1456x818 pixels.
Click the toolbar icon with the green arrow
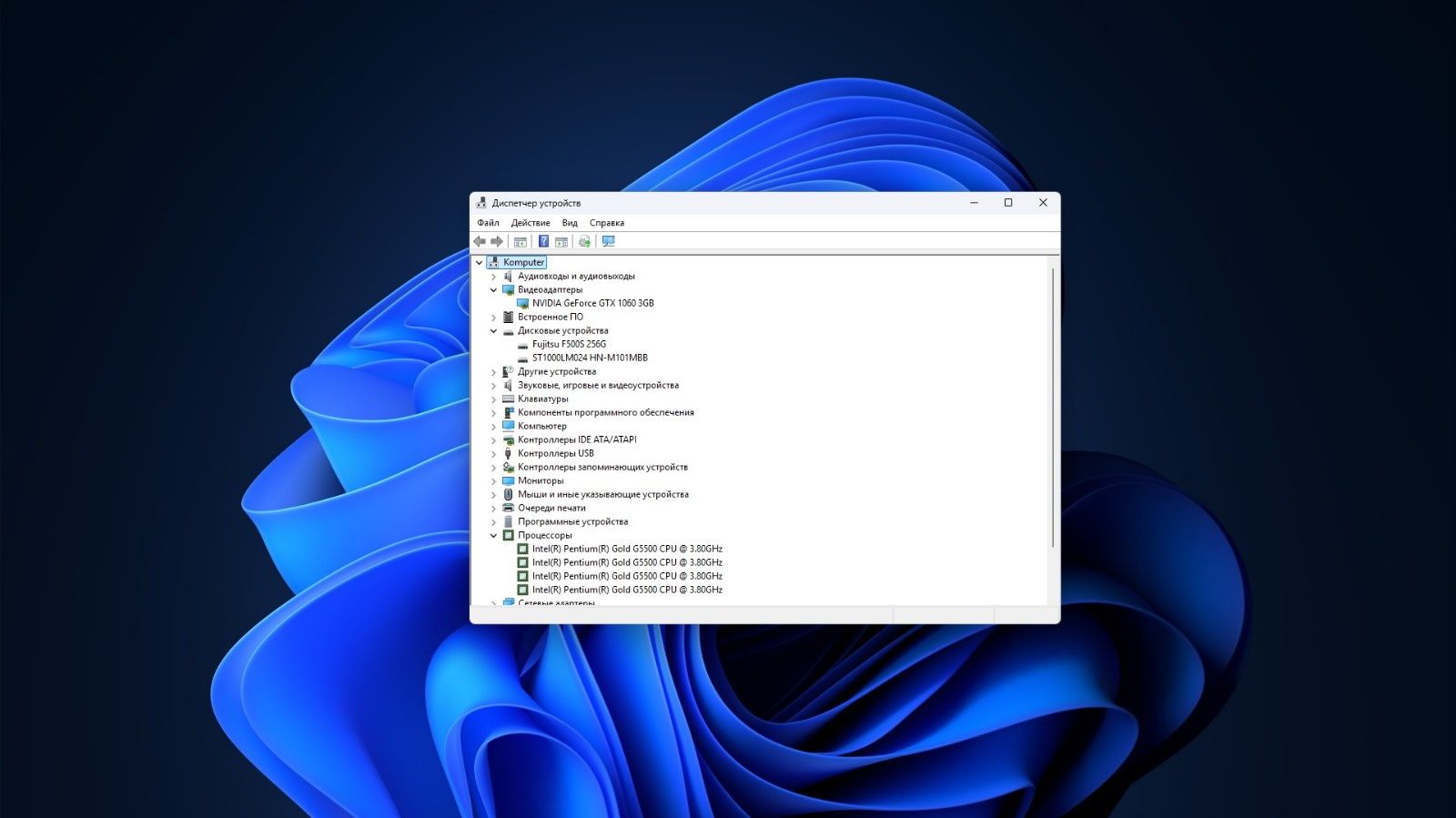584,241
